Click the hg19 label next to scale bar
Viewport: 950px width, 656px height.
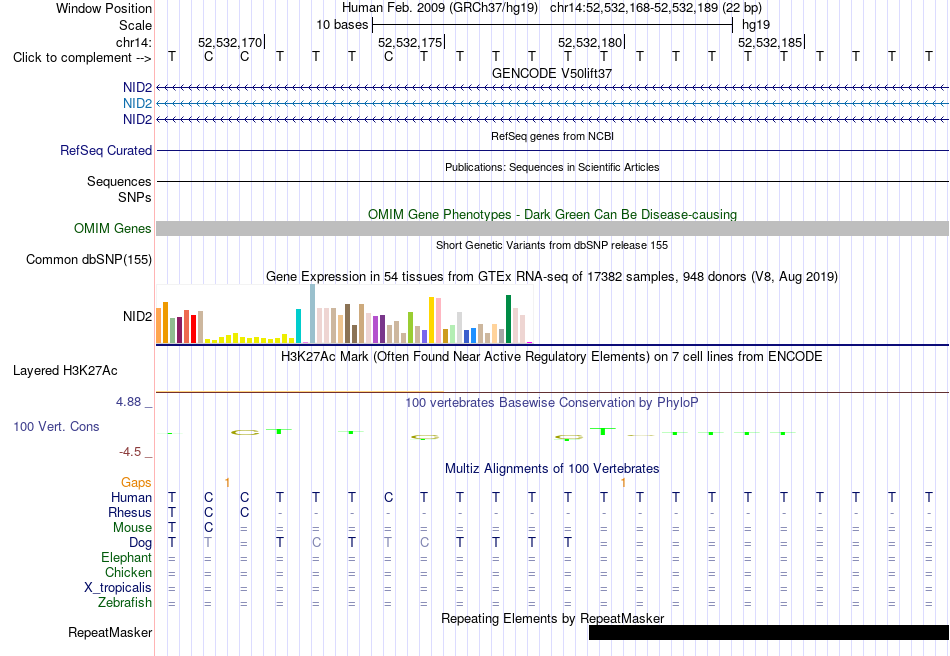756,25
